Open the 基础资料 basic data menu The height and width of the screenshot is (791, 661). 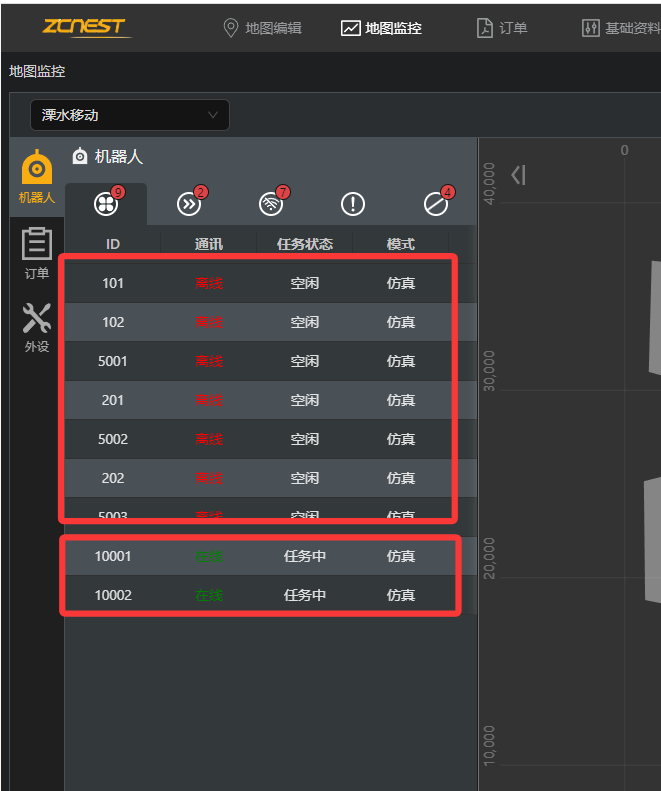[x=621, y=28]
